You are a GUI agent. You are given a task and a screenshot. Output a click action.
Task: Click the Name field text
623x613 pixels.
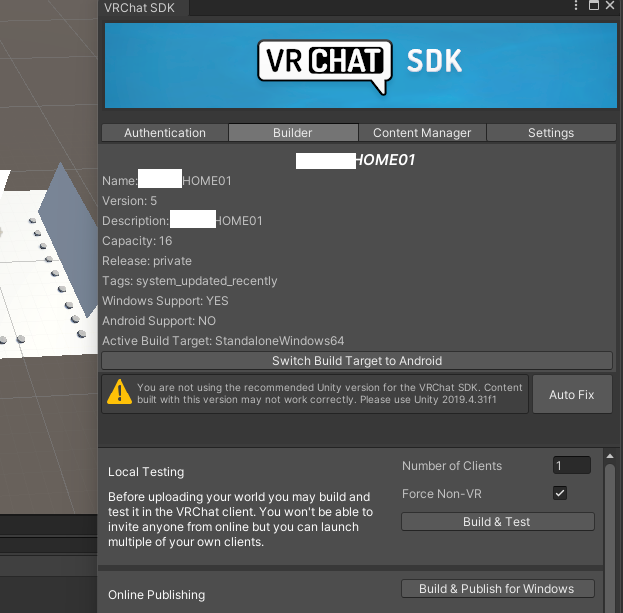[x=167, y=181]
